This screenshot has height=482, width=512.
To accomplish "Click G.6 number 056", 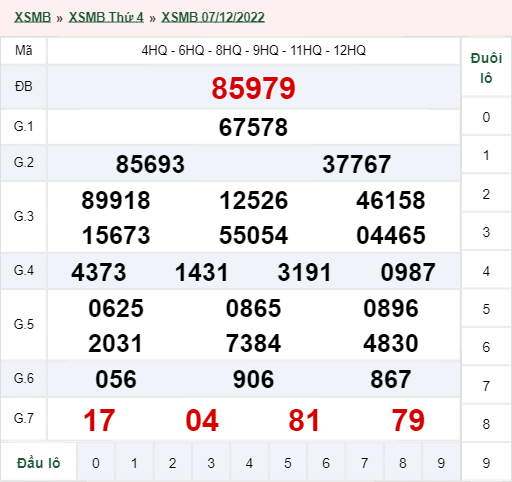I will point(116,379).
